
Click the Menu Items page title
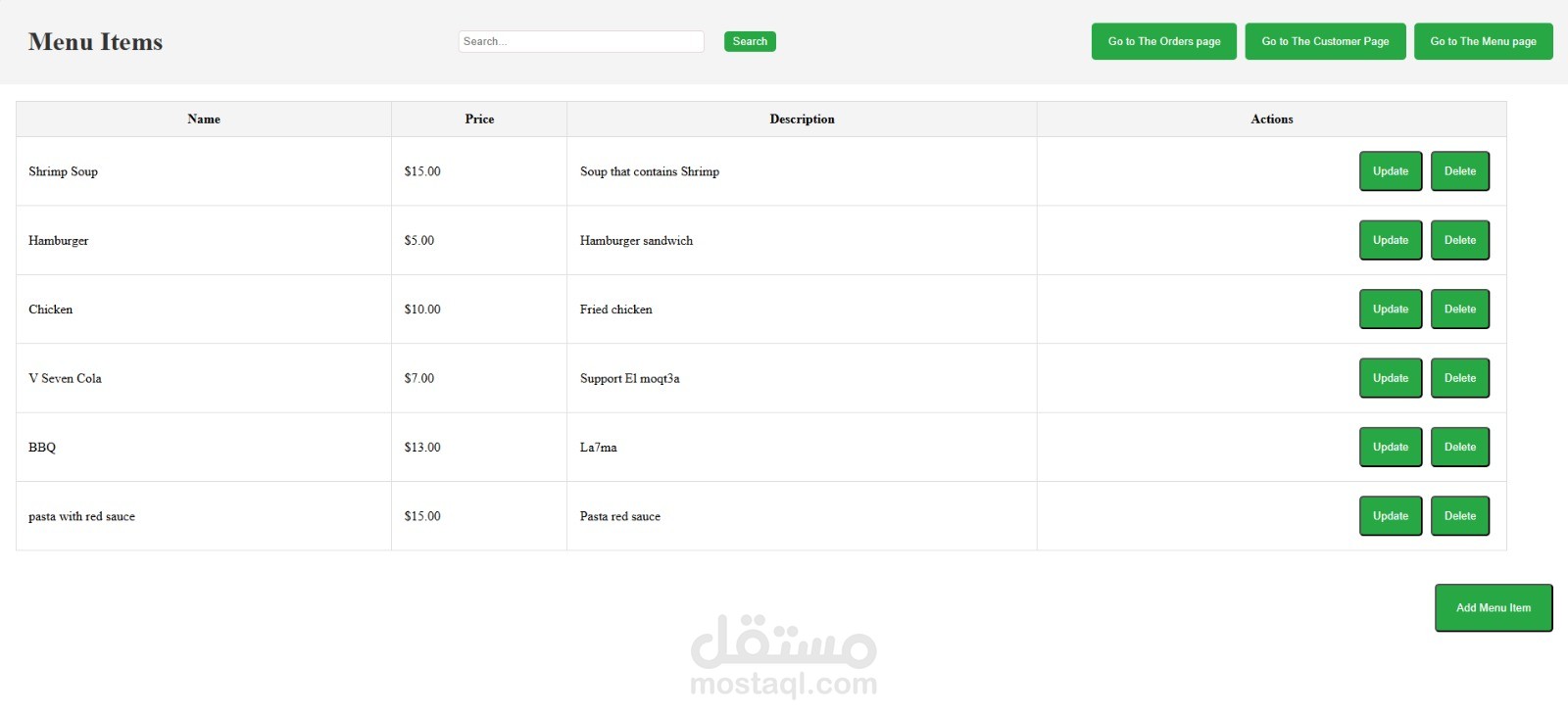point(95,42)
